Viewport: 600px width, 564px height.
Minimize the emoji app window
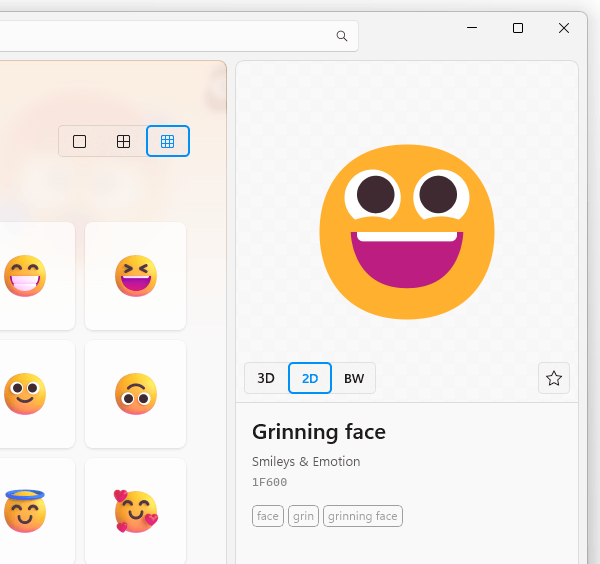point(472,28)
